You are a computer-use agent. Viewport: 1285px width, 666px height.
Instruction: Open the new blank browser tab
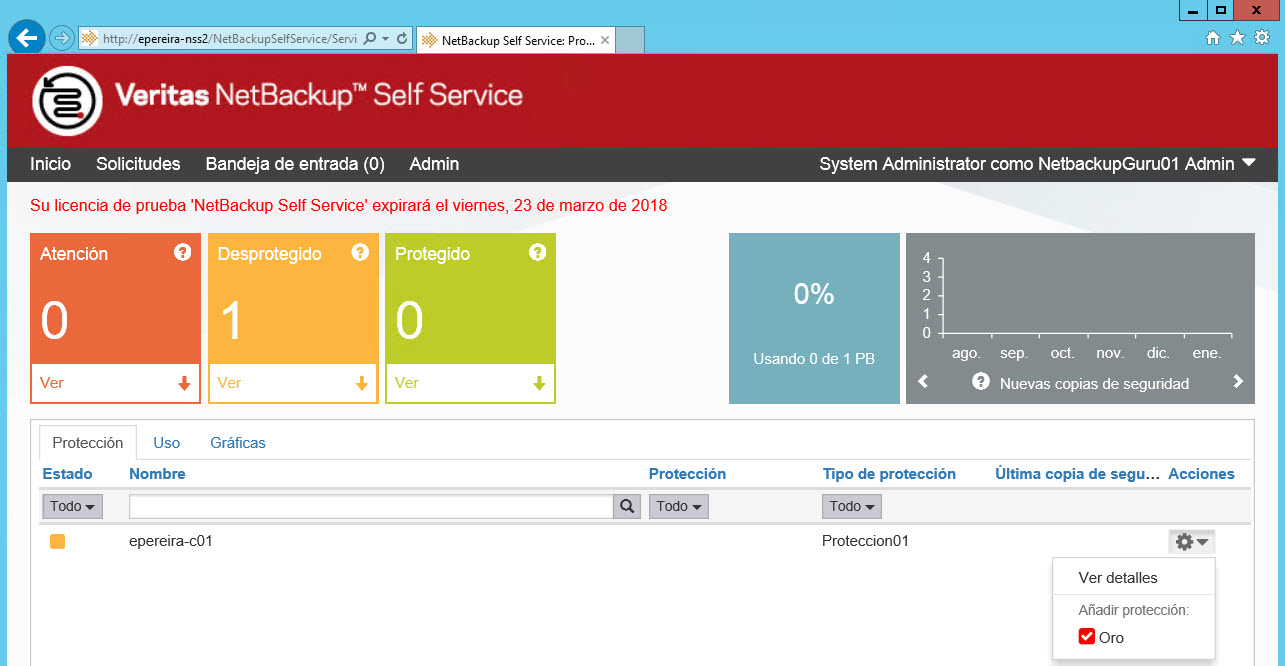tap(629, 40)
